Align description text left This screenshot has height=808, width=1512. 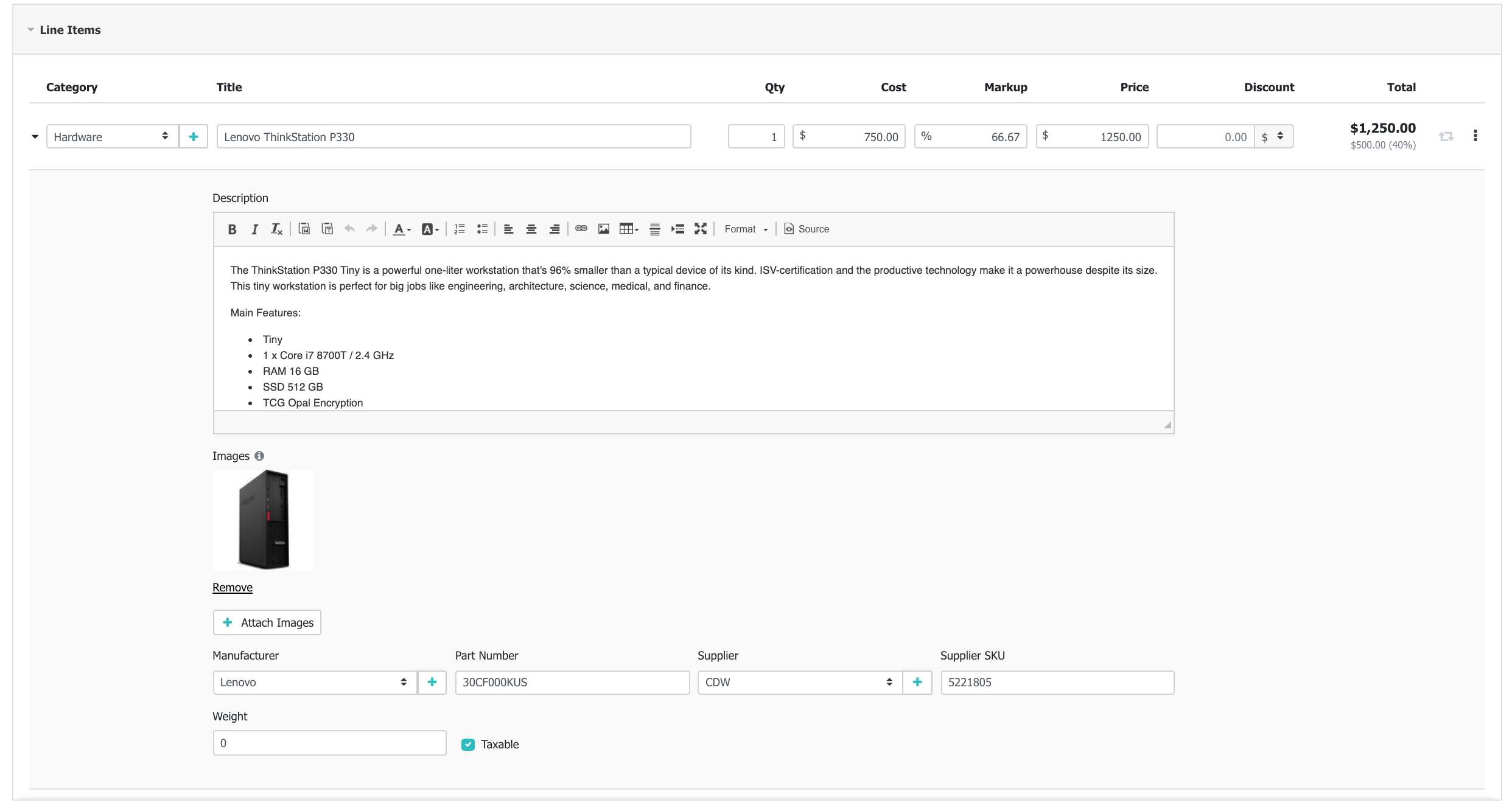(508, 229)
